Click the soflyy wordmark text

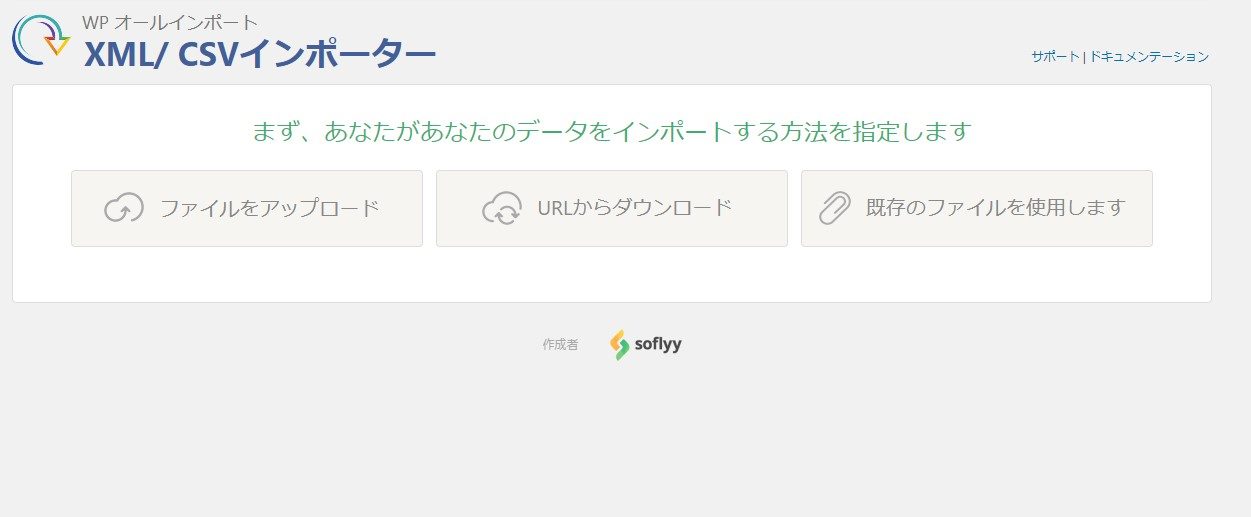click(658, 346)
